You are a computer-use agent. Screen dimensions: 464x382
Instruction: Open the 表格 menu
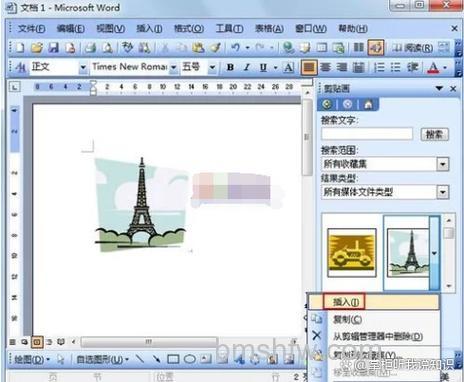pos(269,29)
